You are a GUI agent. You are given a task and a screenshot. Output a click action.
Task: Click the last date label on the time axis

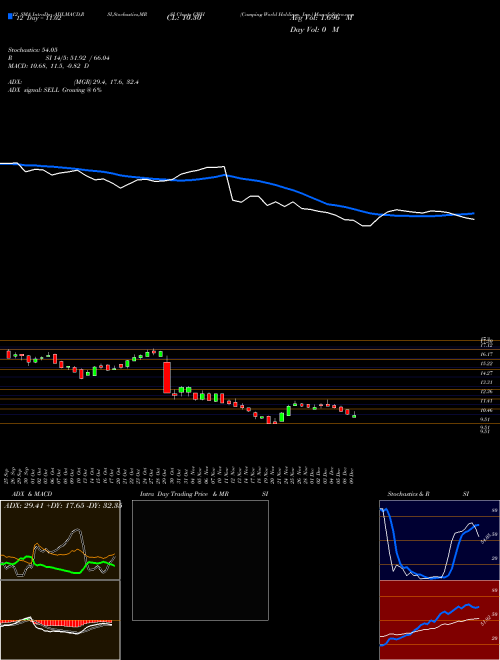(x=351, y=474)
